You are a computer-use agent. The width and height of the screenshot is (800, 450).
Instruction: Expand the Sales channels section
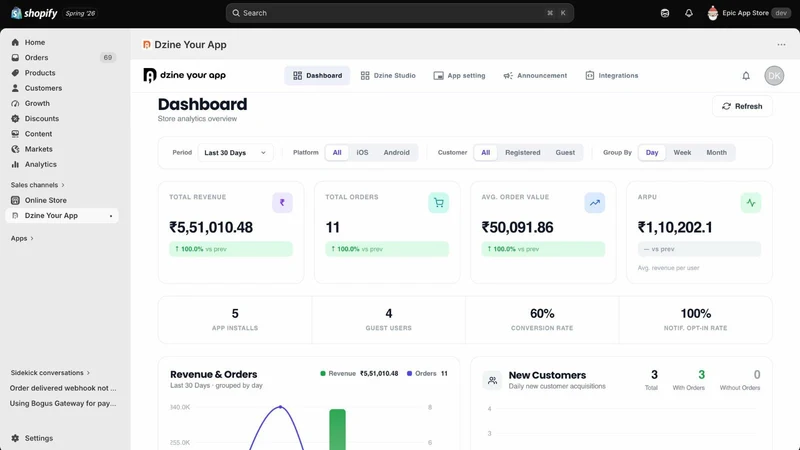[x=38, y=185]
